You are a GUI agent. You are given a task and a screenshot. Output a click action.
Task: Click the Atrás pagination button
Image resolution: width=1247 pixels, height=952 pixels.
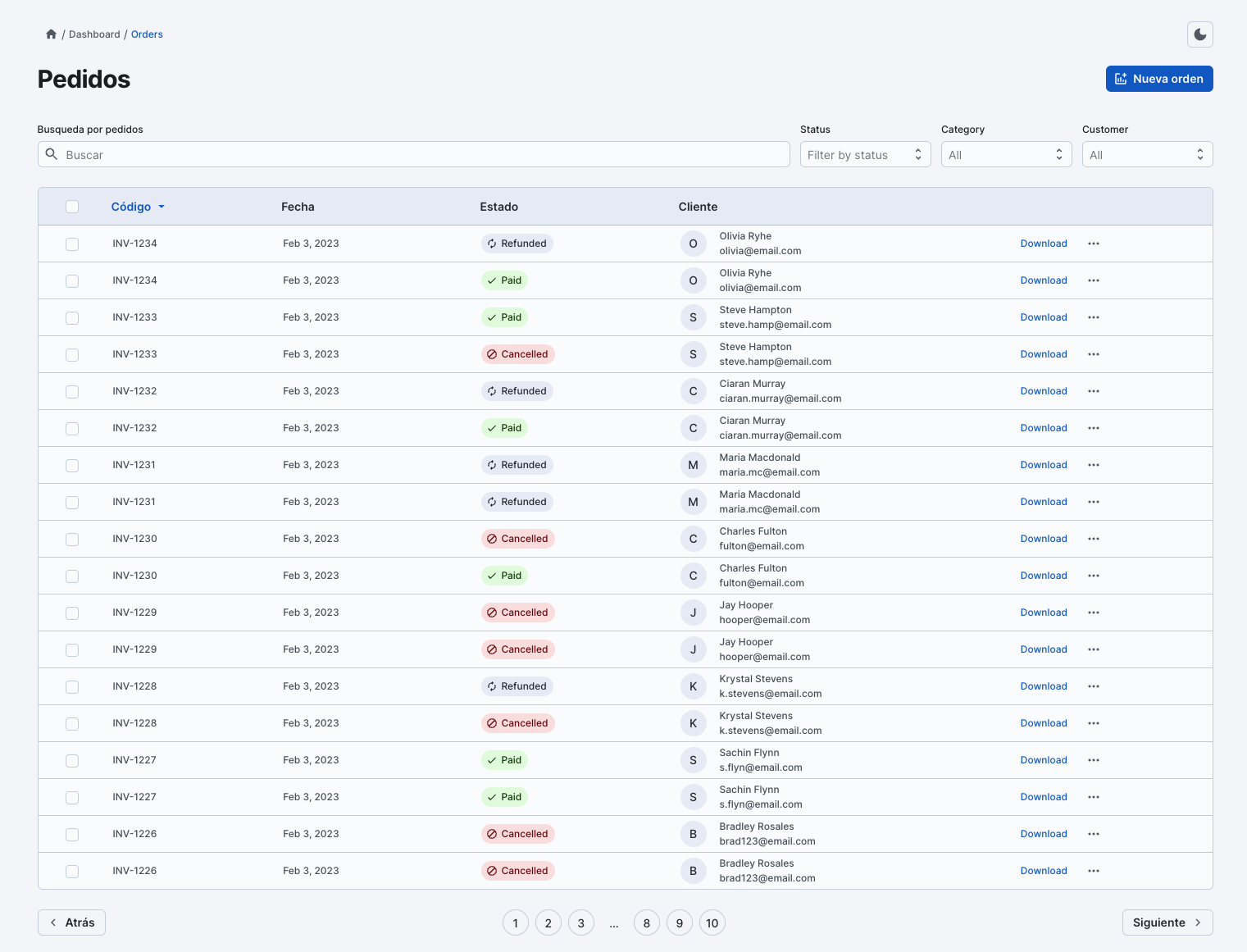(x=71, y=922)
